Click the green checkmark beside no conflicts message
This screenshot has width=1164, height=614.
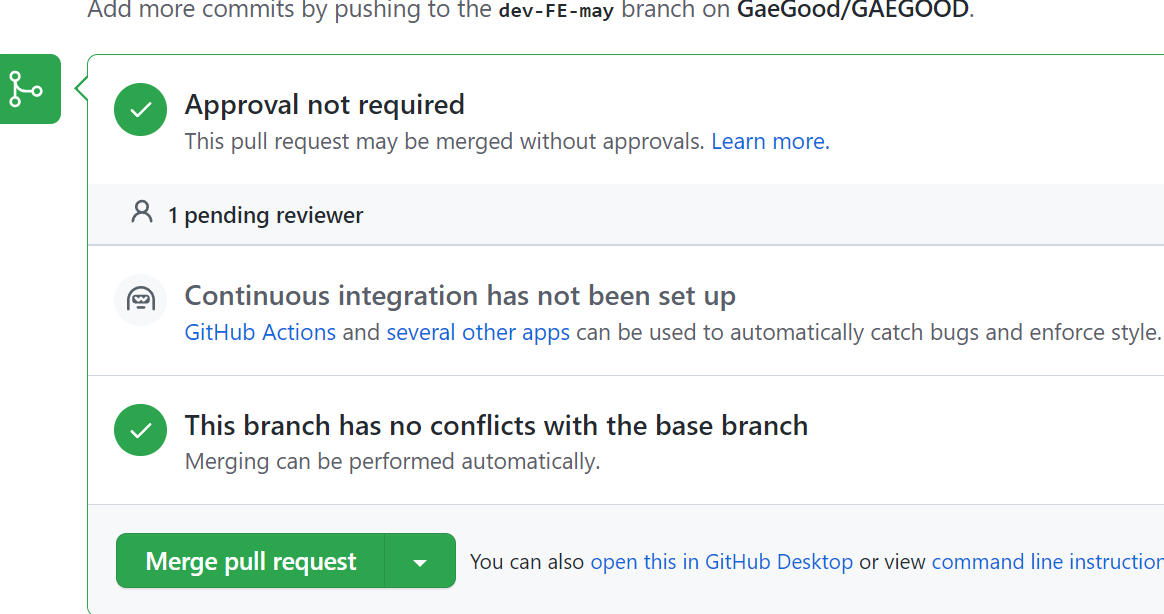coord(140,430)
